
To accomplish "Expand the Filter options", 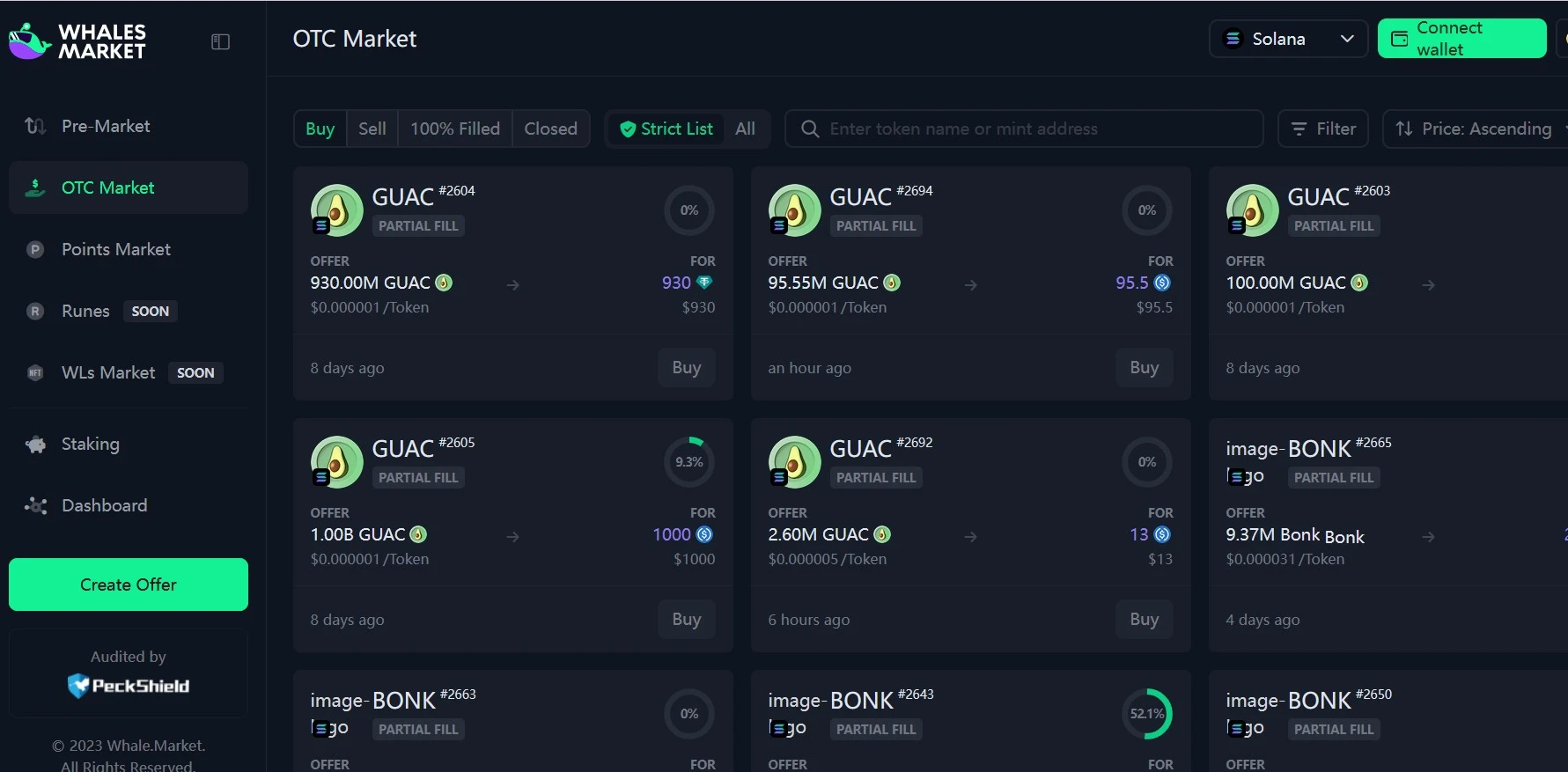I will (x=1322, y=129).
